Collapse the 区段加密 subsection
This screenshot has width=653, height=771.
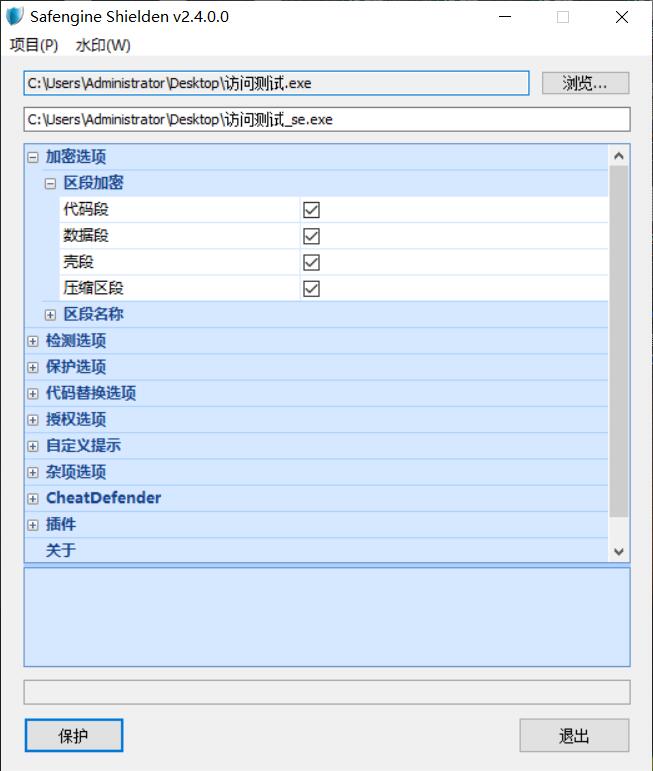pos(50,183)
